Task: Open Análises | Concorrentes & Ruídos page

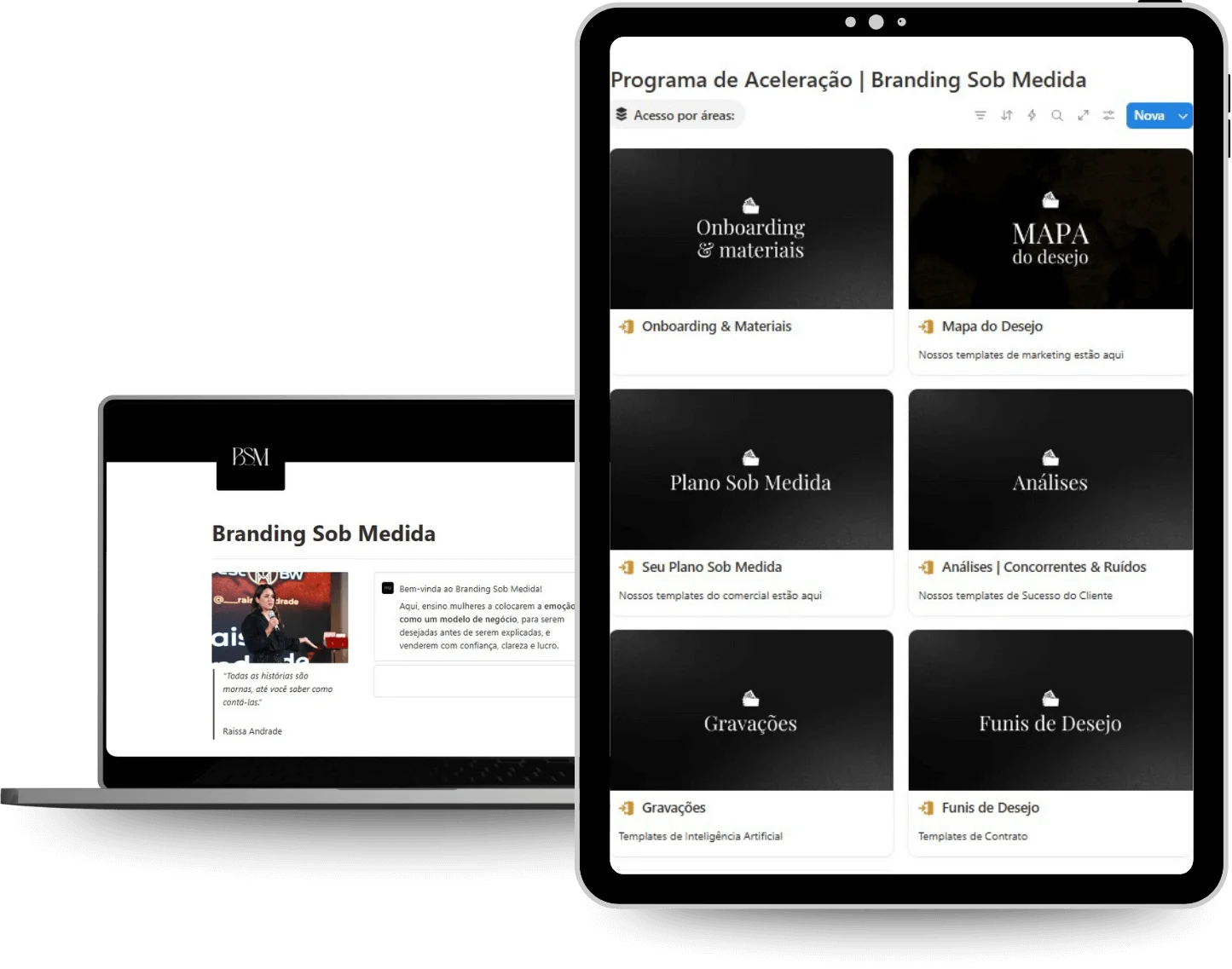Action: pos(1044,567)
